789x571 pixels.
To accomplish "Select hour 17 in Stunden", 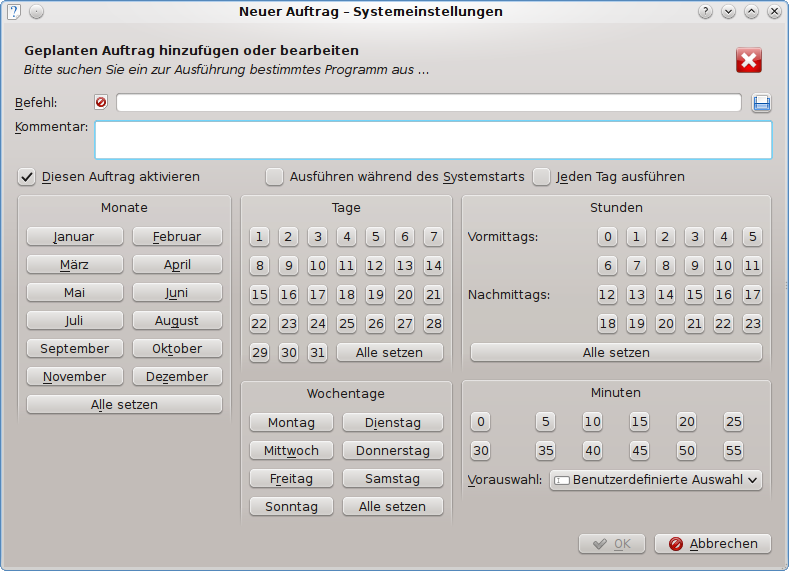I will click(x=752, y=294).
